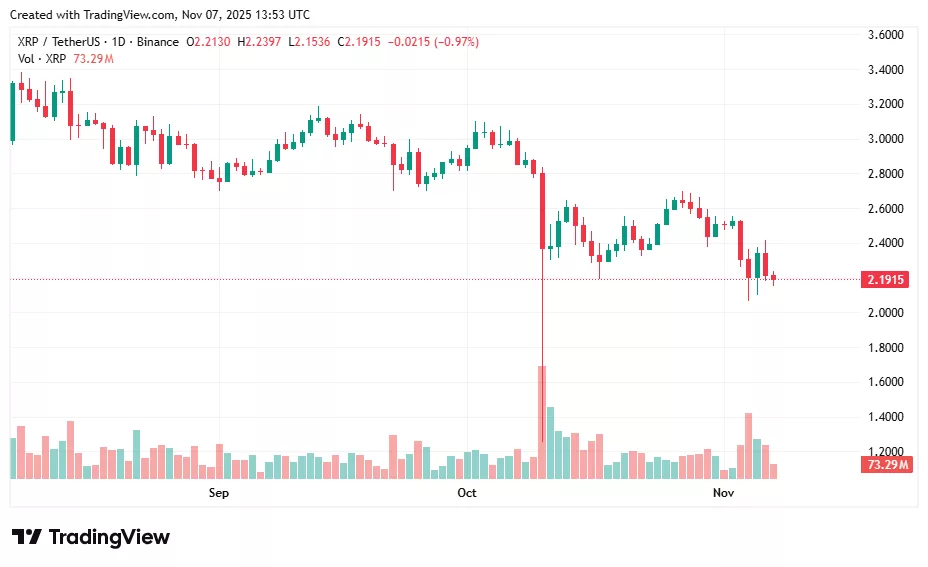Click the TradingView wordmark text
The height and width of the screenshot is (567, 928).
(x=109, y=537)
